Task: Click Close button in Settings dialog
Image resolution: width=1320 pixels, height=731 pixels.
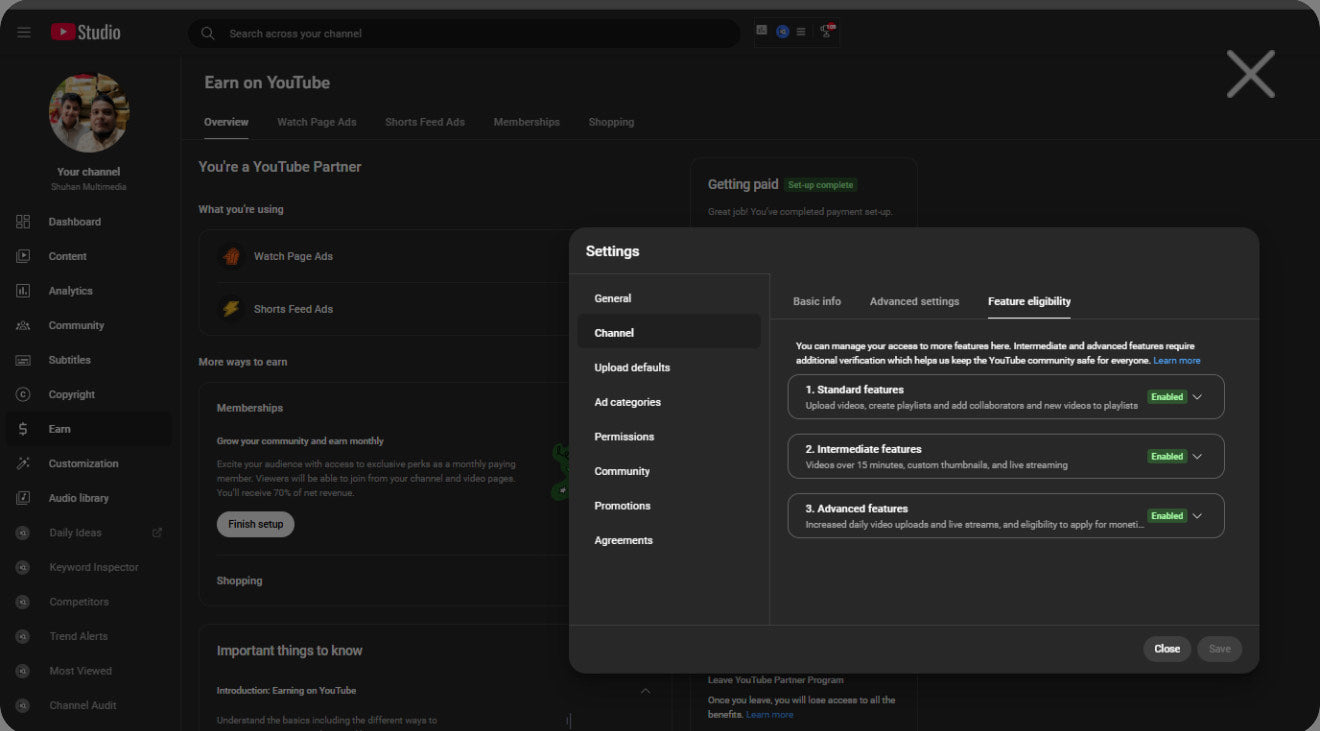Action: 1167,649
